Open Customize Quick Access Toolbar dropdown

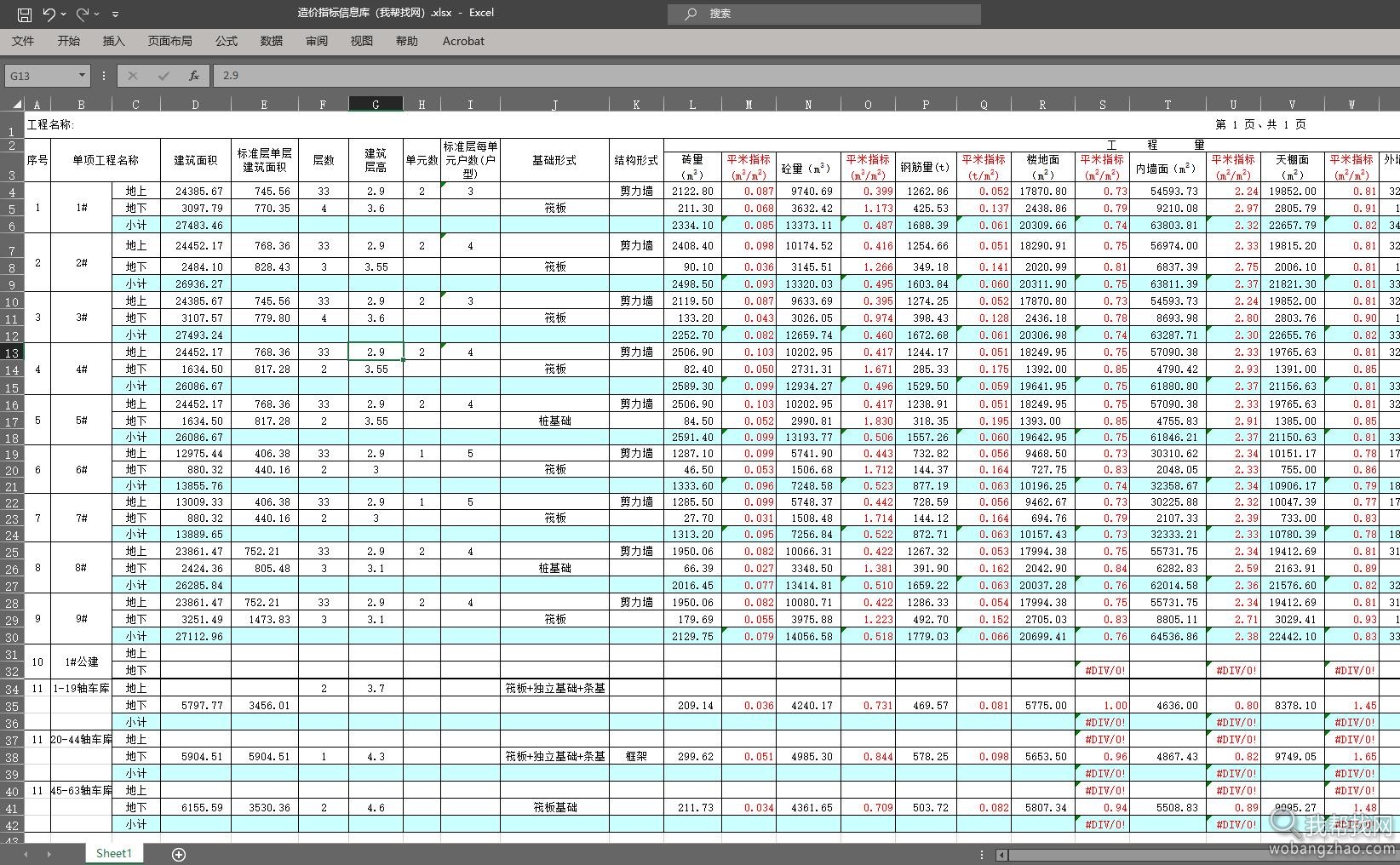click(x=115, y=14)
